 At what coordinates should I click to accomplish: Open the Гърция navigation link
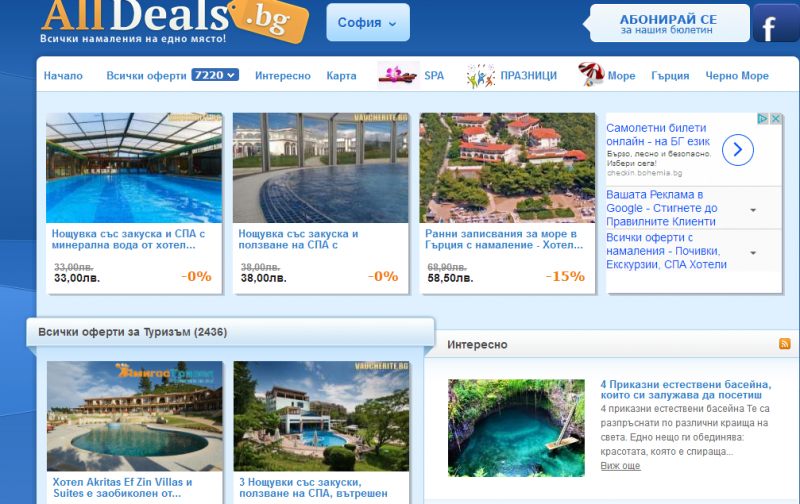[x=670, y=75]
